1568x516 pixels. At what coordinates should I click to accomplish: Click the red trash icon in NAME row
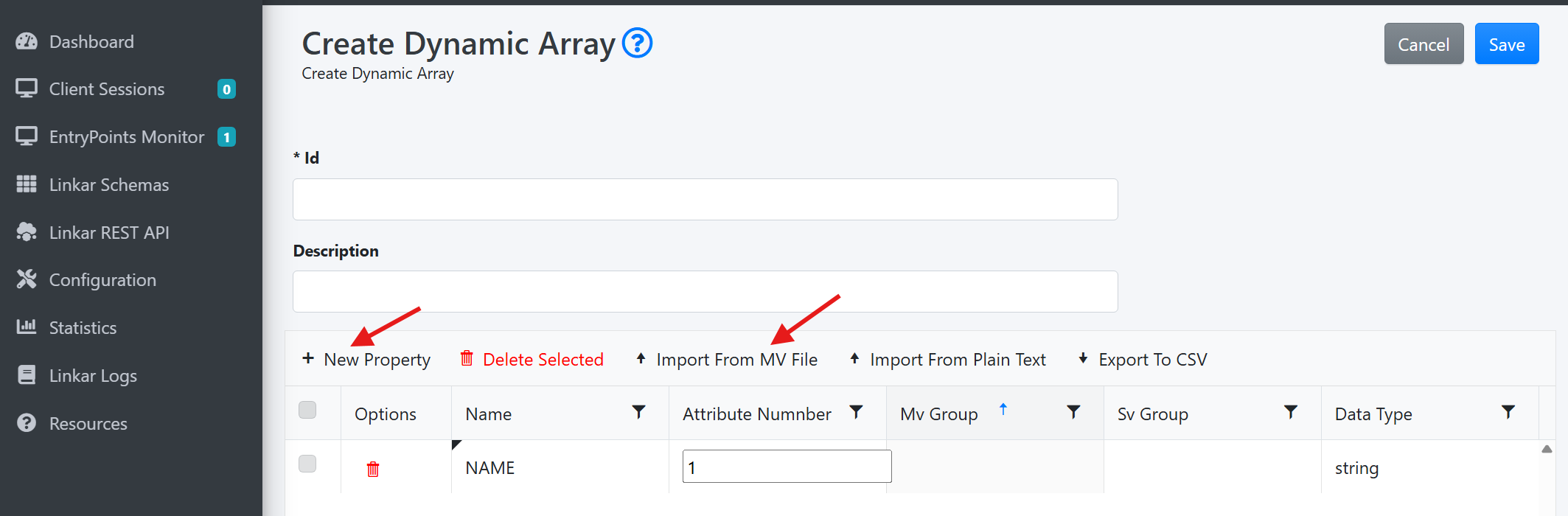click(x=373, y=469)
